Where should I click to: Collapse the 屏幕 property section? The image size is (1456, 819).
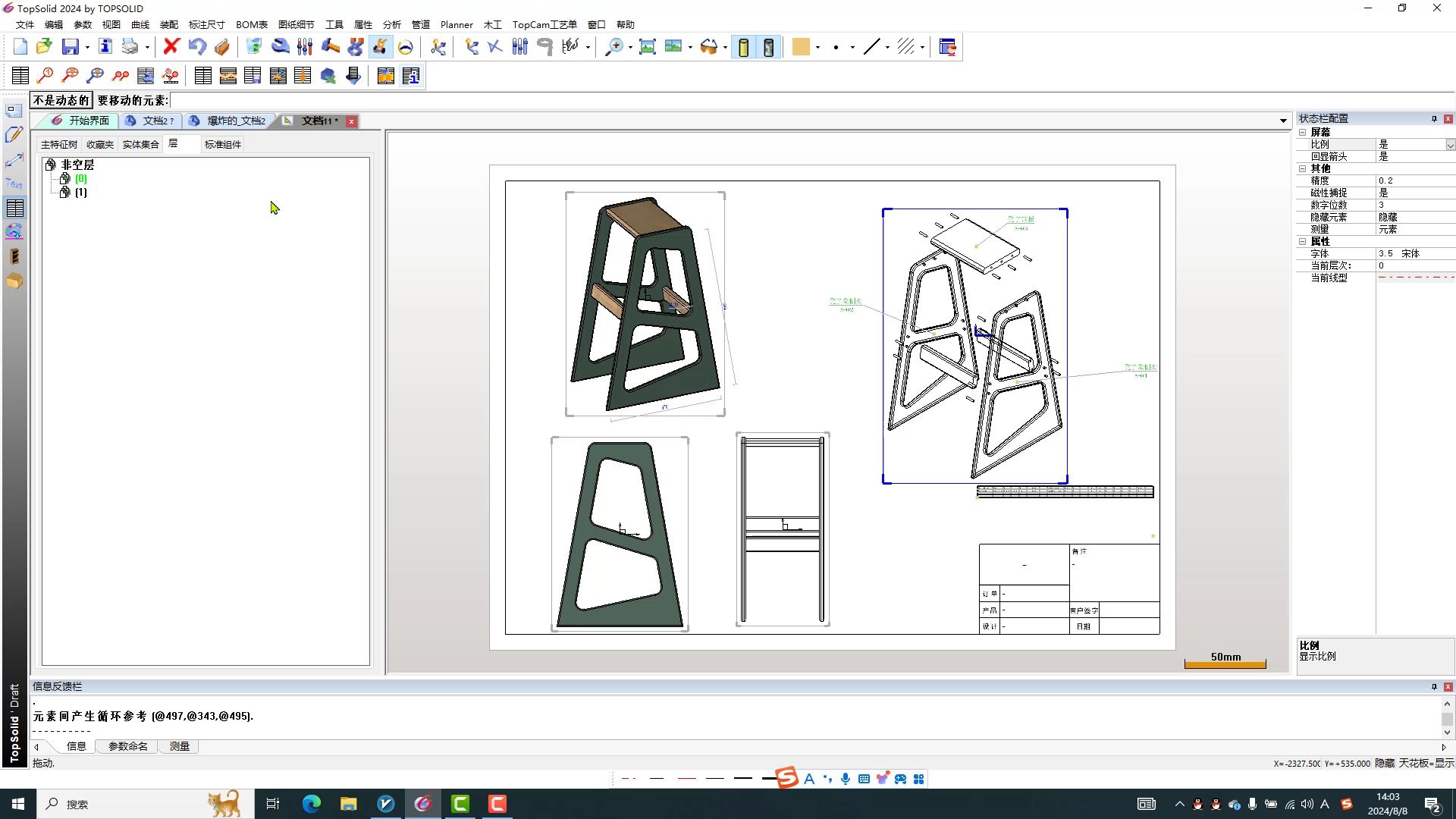click(1302, 133)
